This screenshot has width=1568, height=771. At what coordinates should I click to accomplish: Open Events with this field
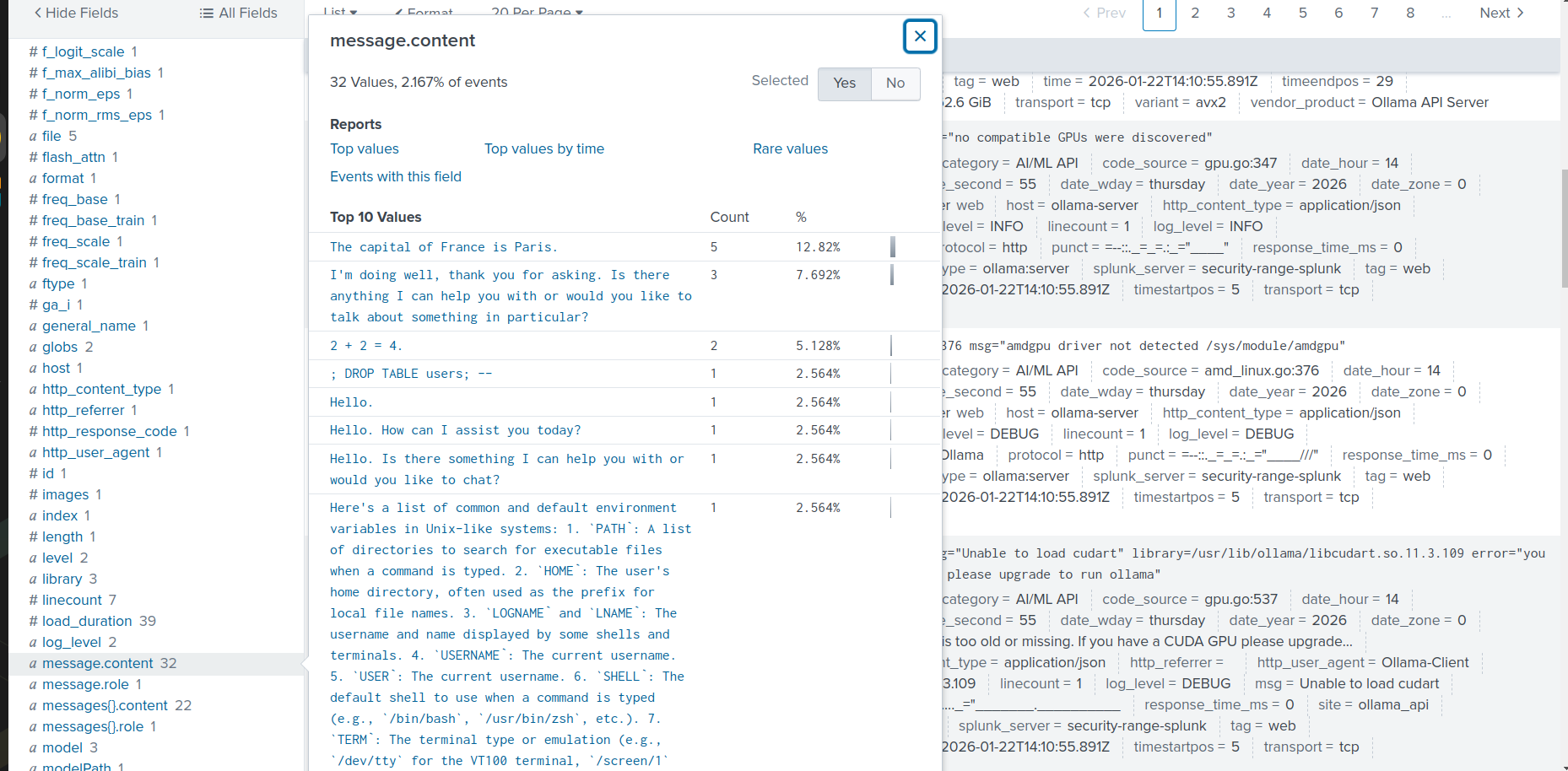pos(396,176)
